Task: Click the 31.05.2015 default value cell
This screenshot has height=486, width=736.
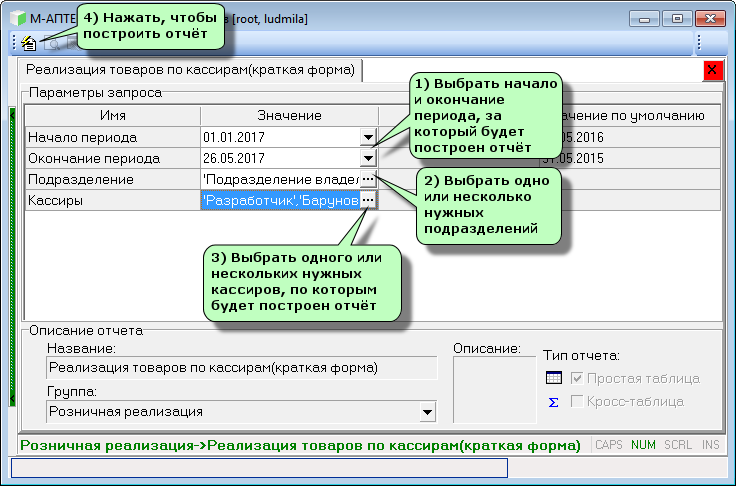Action: point(629,158)
